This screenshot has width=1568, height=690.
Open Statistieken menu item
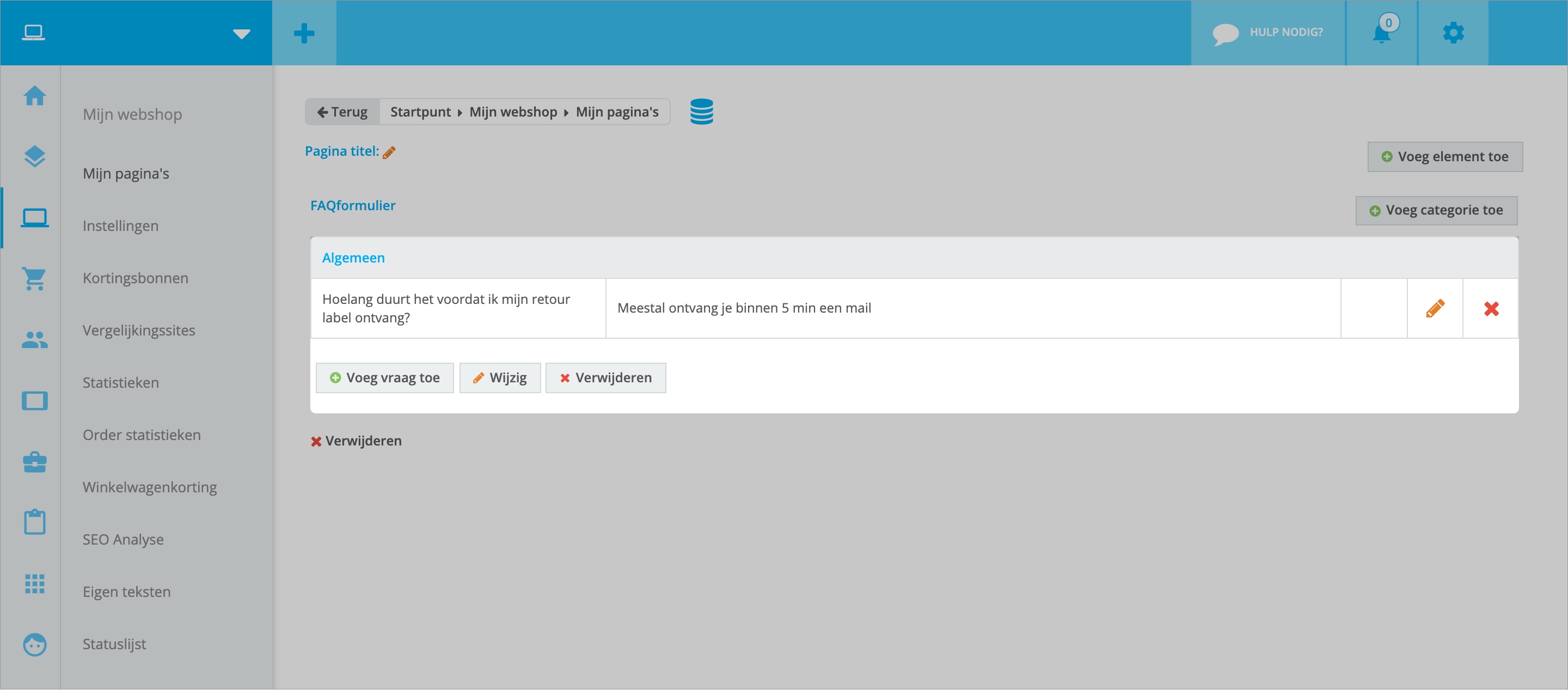120,382
